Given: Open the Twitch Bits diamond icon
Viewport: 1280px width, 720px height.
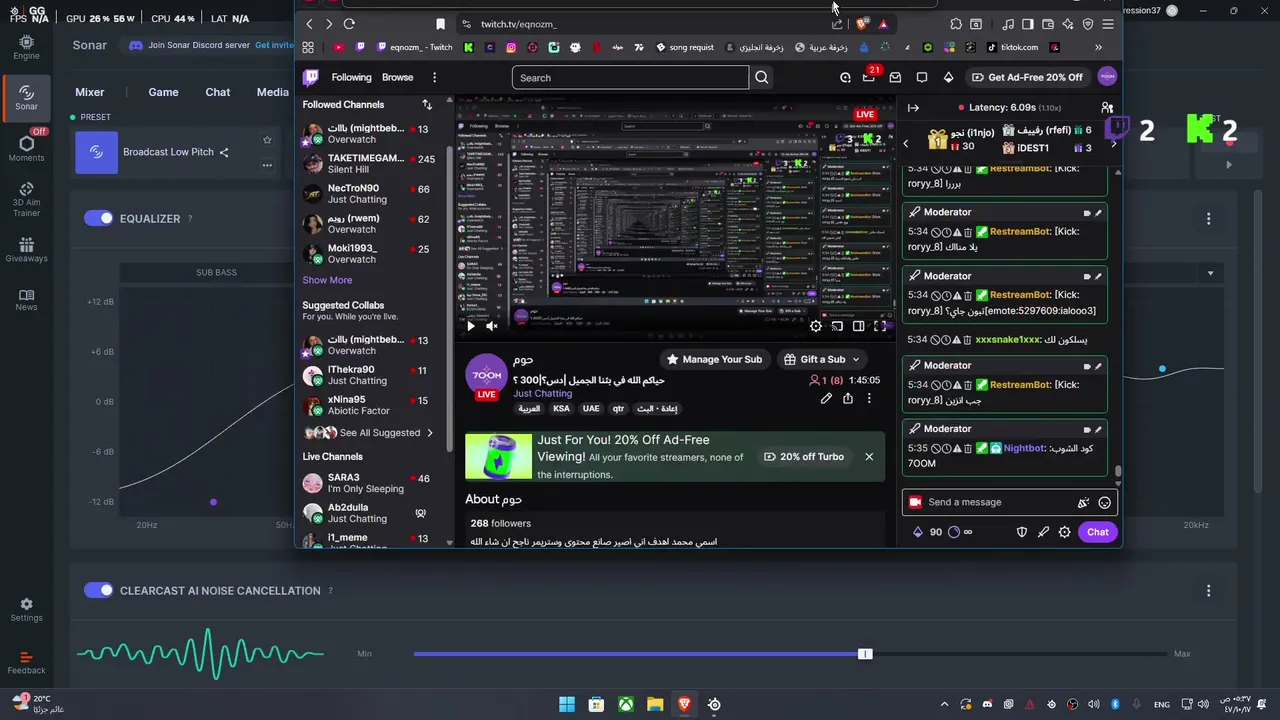Looking at the screenshot, I should (x=948, y=77).
